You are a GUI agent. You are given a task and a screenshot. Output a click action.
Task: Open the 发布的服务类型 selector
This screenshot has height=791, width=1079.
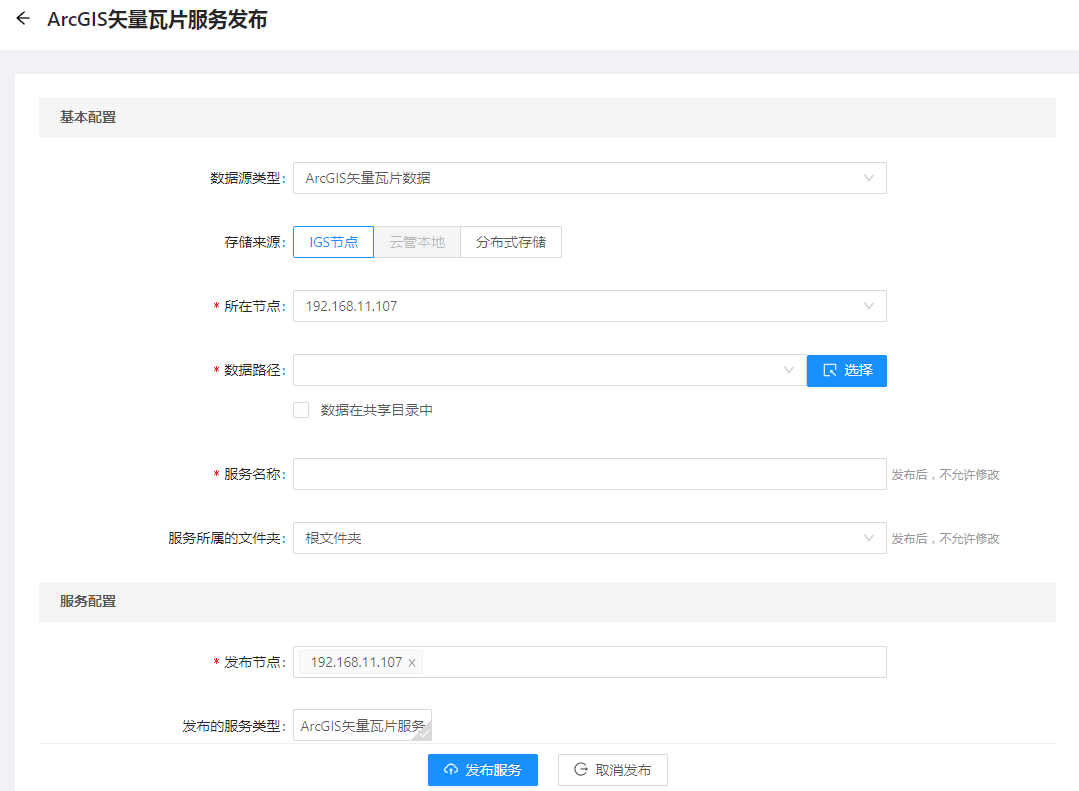363,726
